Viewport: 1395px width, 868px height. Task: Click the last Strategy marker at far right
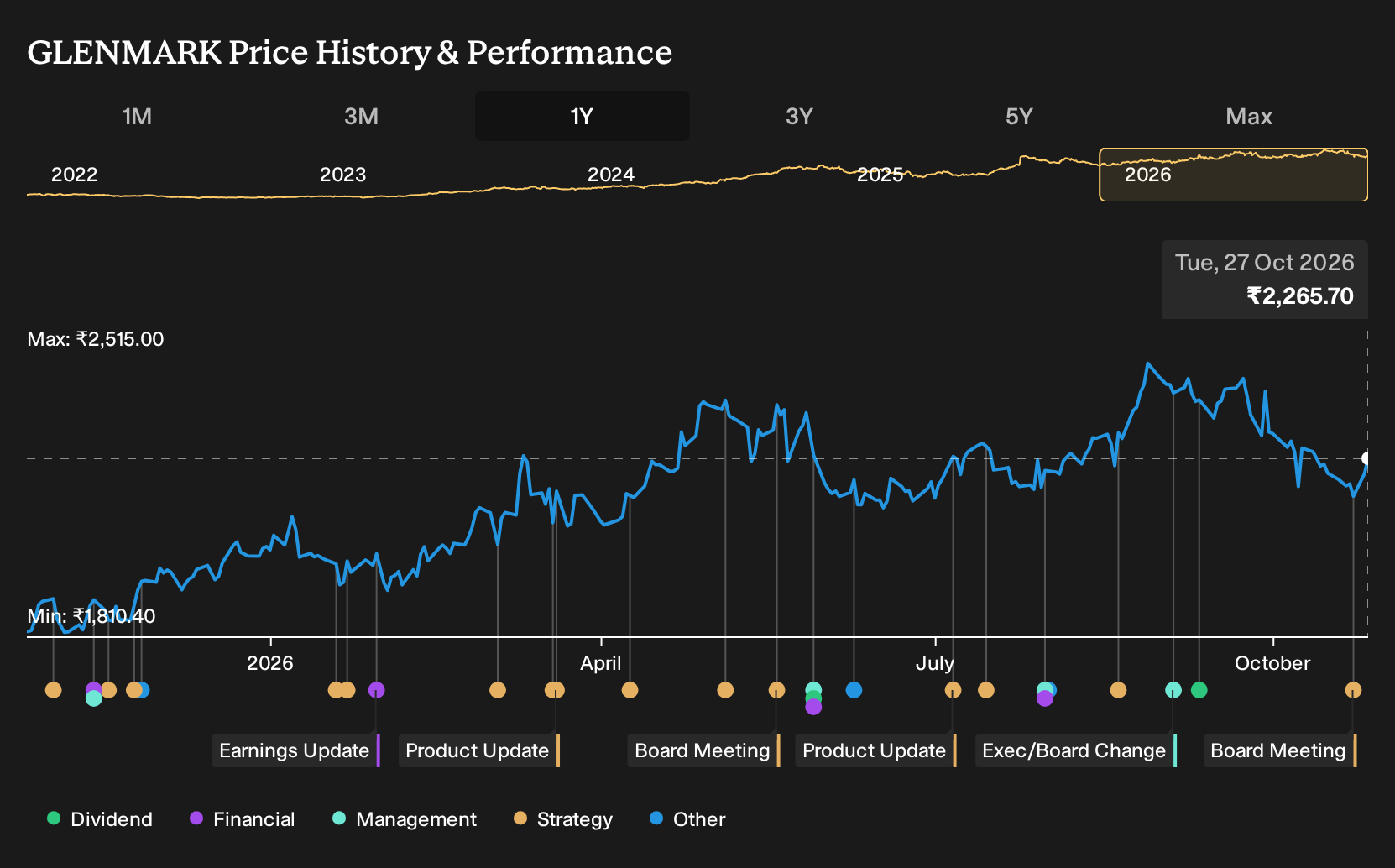pyautogui.click(x=1353, y=690)
